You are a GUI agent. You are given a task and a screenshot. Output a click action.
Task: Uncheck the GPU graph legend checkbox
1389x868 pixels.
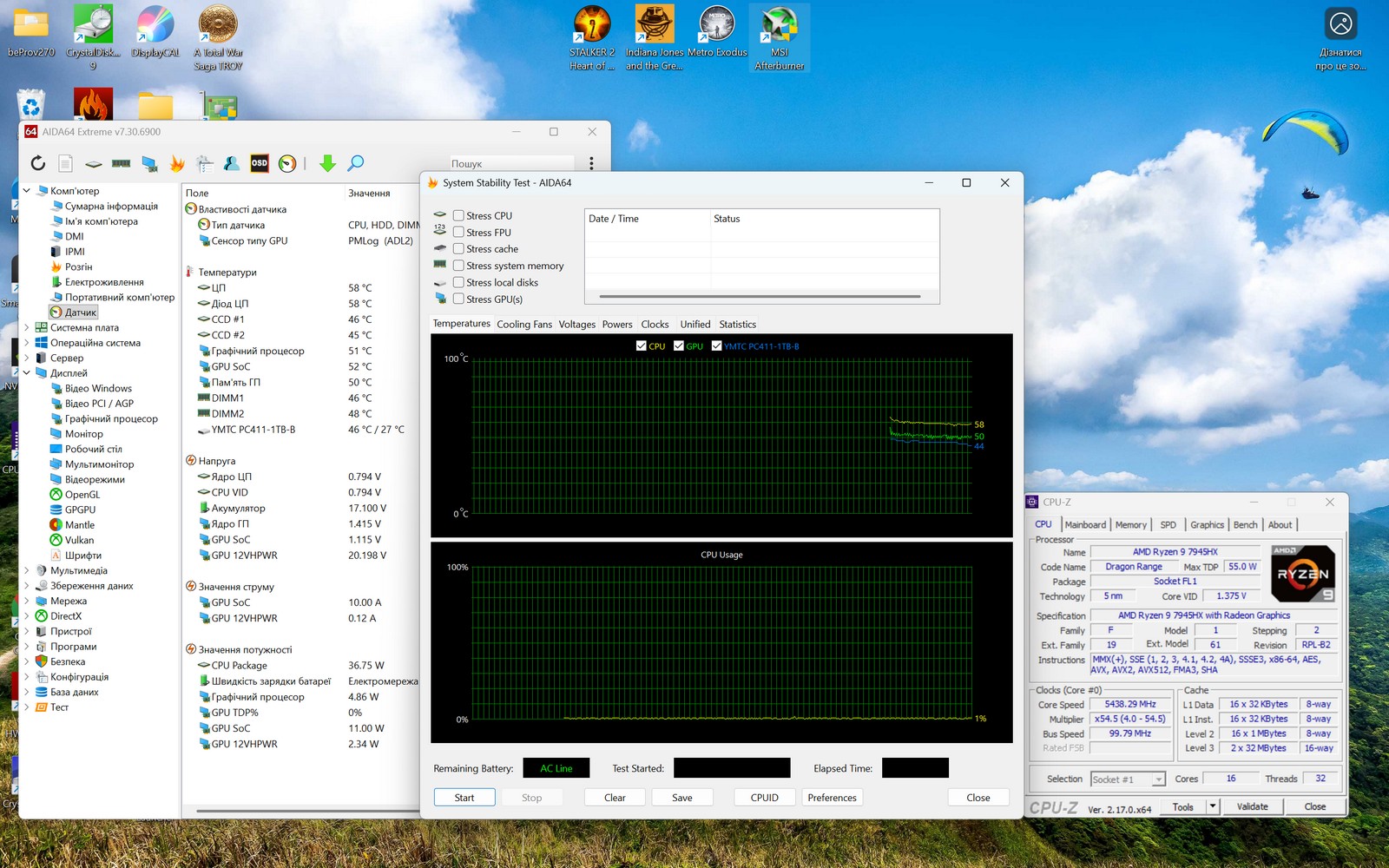(x=679, y=346)
